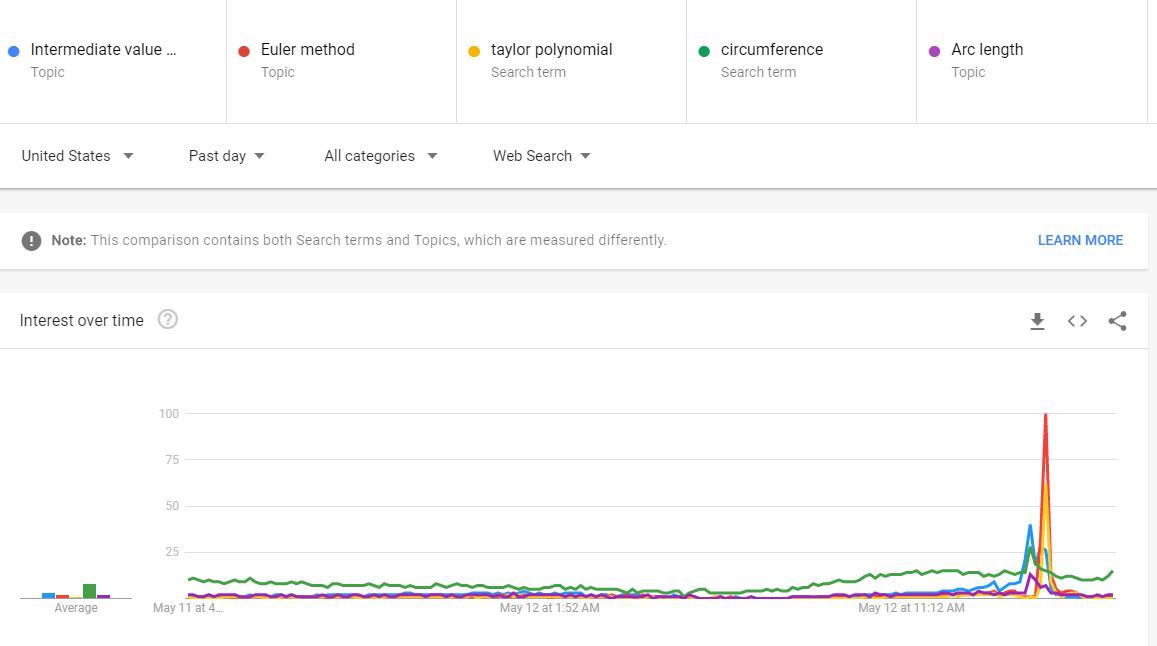Click the note exclamation icon
This screenshot has height=646, width=1157.
click(x=32, y=241)
